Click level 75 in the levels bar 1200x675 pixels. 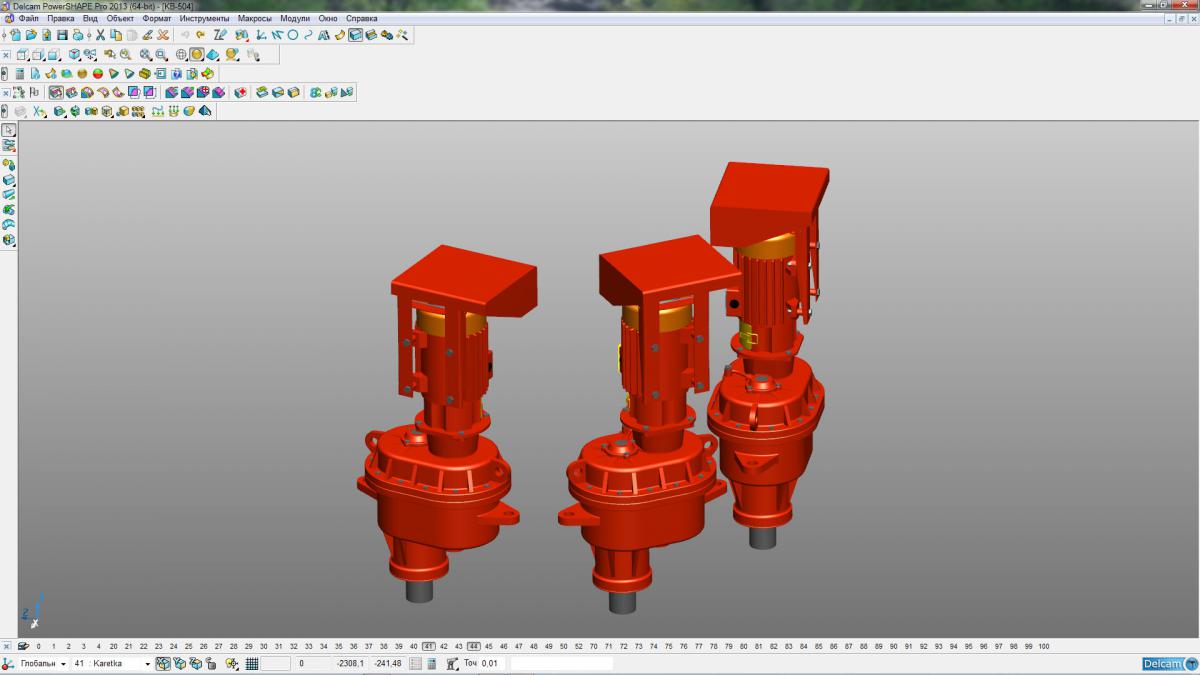668,647
